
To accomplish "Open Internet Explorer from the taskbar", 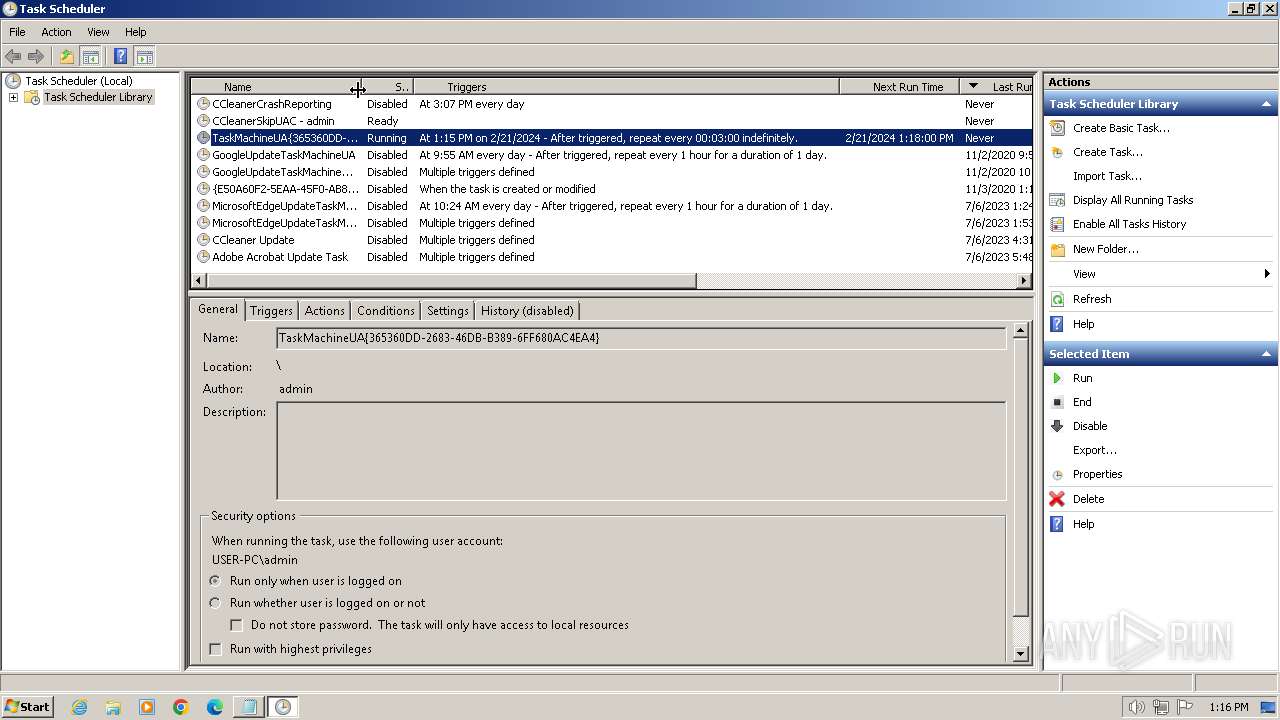I will [x=79, y=707].
